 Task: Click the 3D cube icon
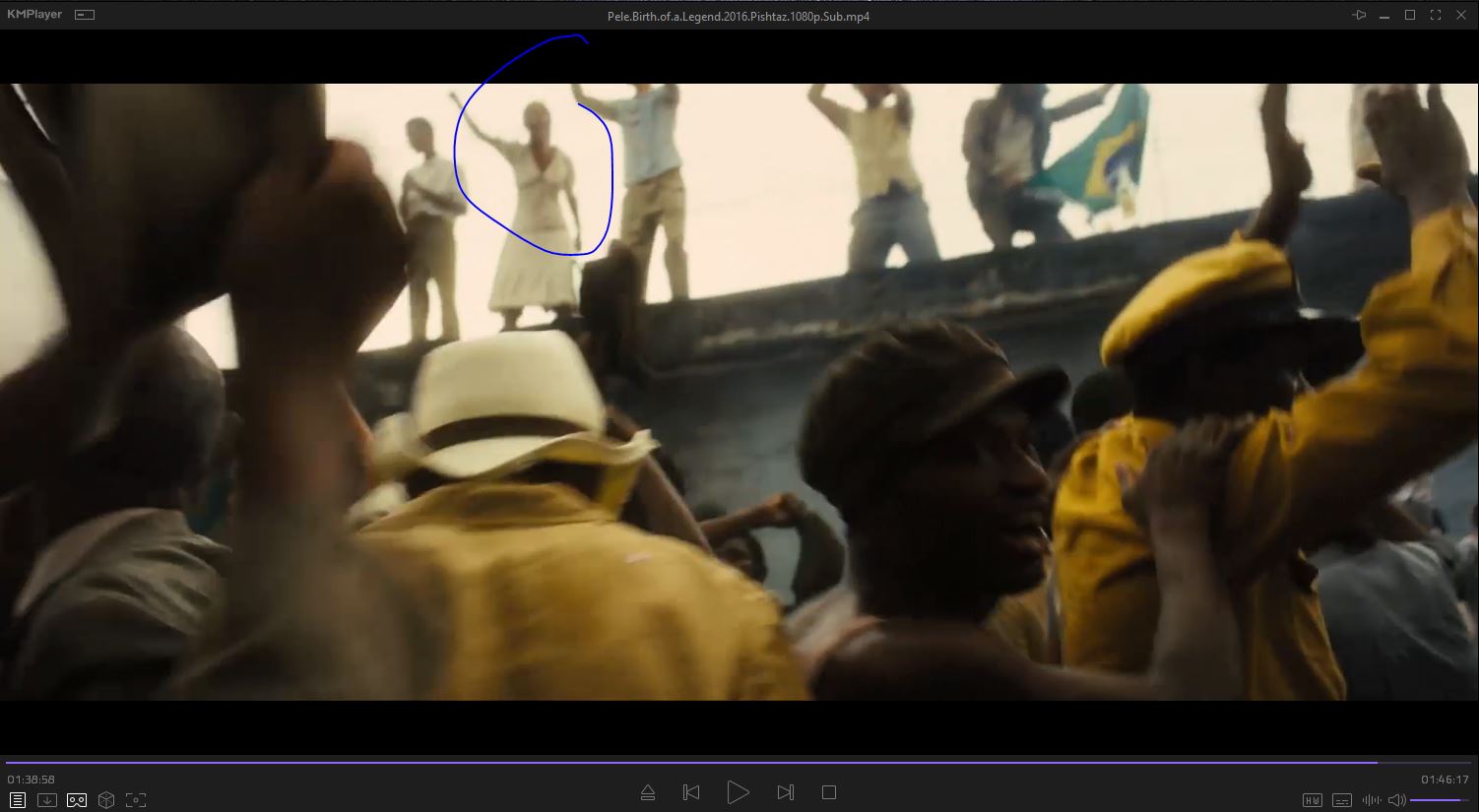pos(106,800)
